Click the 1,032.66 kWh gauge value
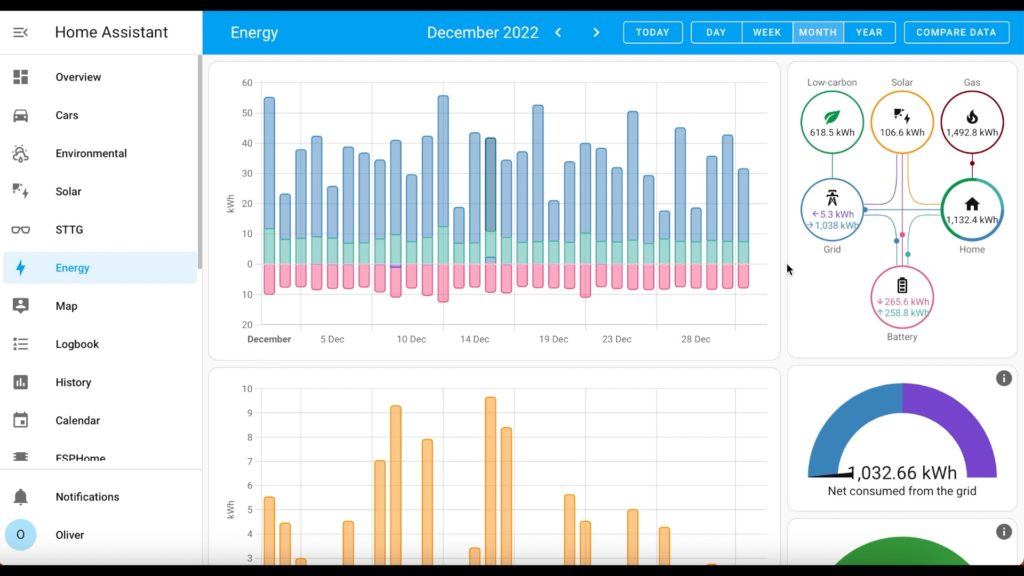This screenshot has width=1024, height=576. [x=903, y=472]
